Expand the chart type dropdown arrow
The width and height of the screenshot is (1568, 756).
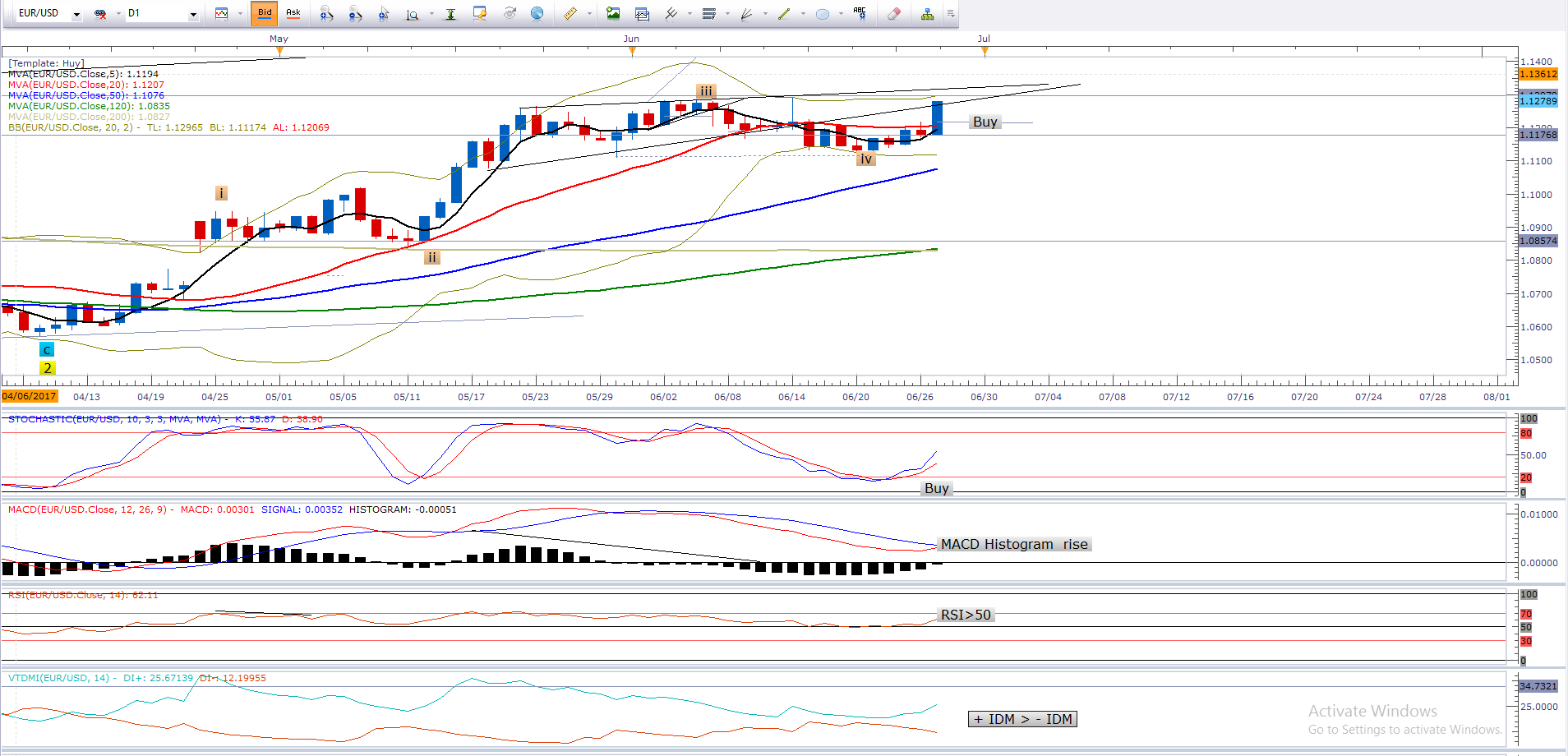click(240, 14)
